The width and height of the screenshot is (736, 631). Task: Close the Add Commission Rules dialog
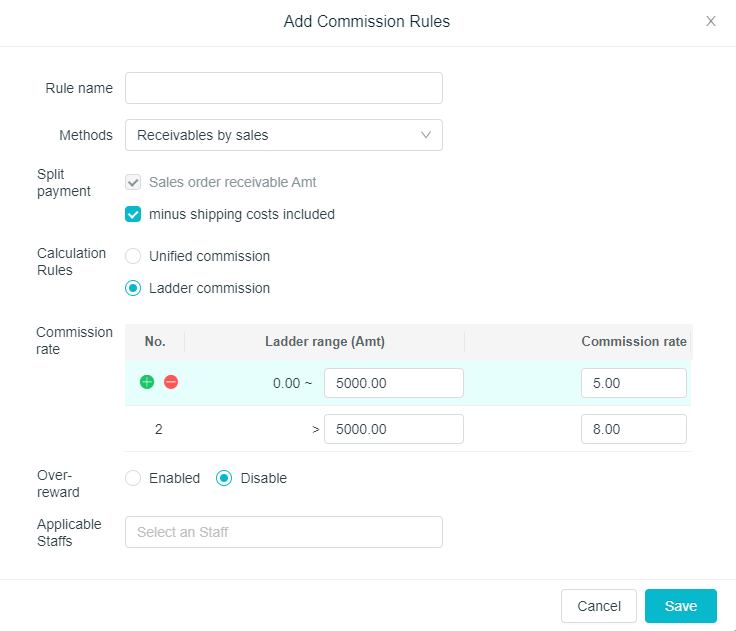[711, 21]
